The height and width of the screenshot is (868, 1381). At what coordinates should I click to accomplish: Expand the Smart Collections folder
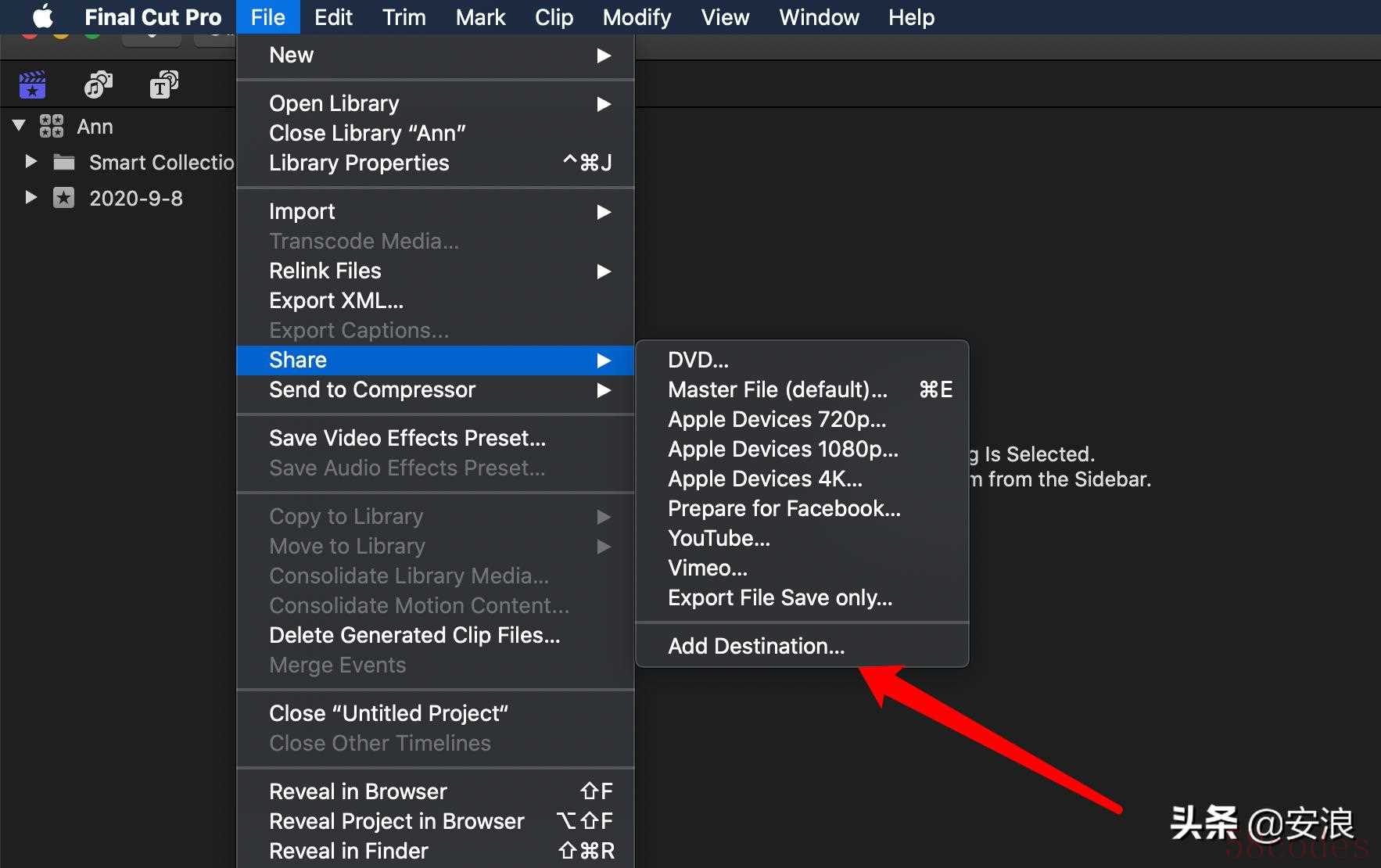point(30,161)
